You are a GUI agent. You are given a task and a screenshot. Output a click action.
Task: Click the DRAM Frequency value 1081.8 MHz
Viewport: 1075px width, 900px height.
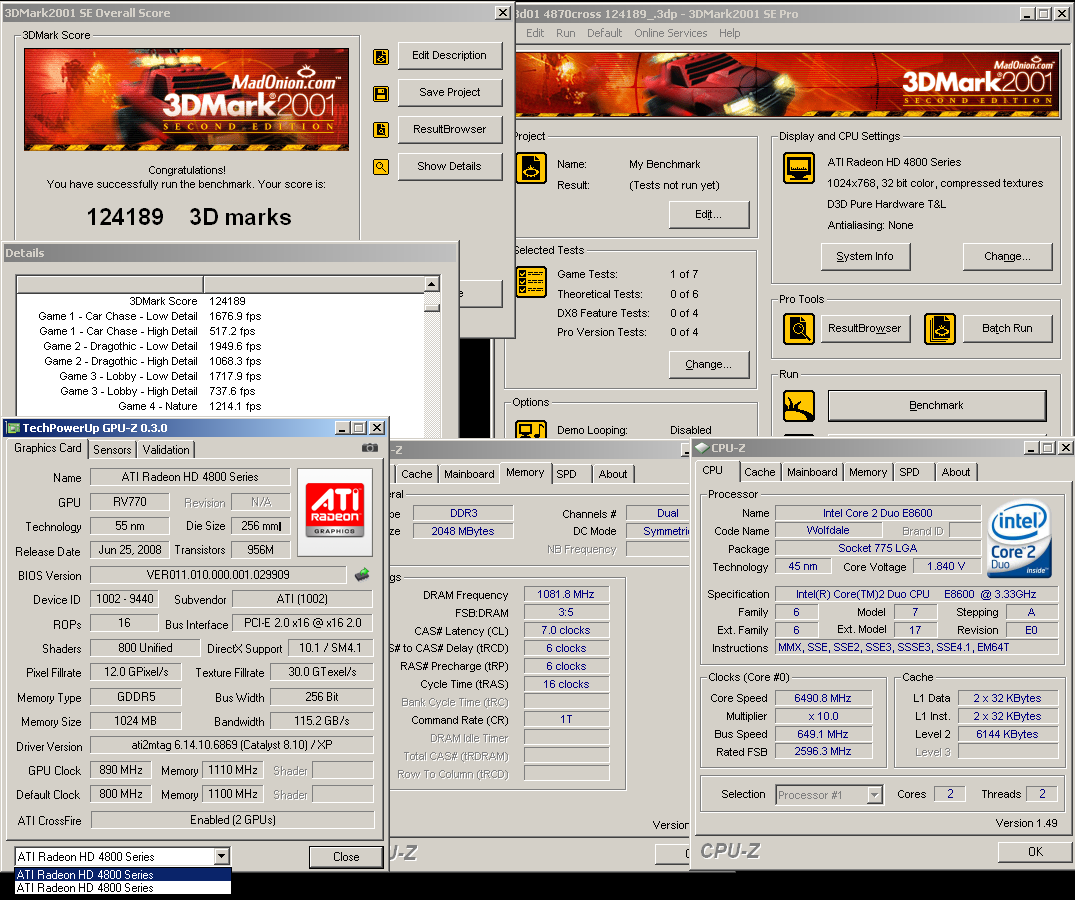tap(566, 594)
